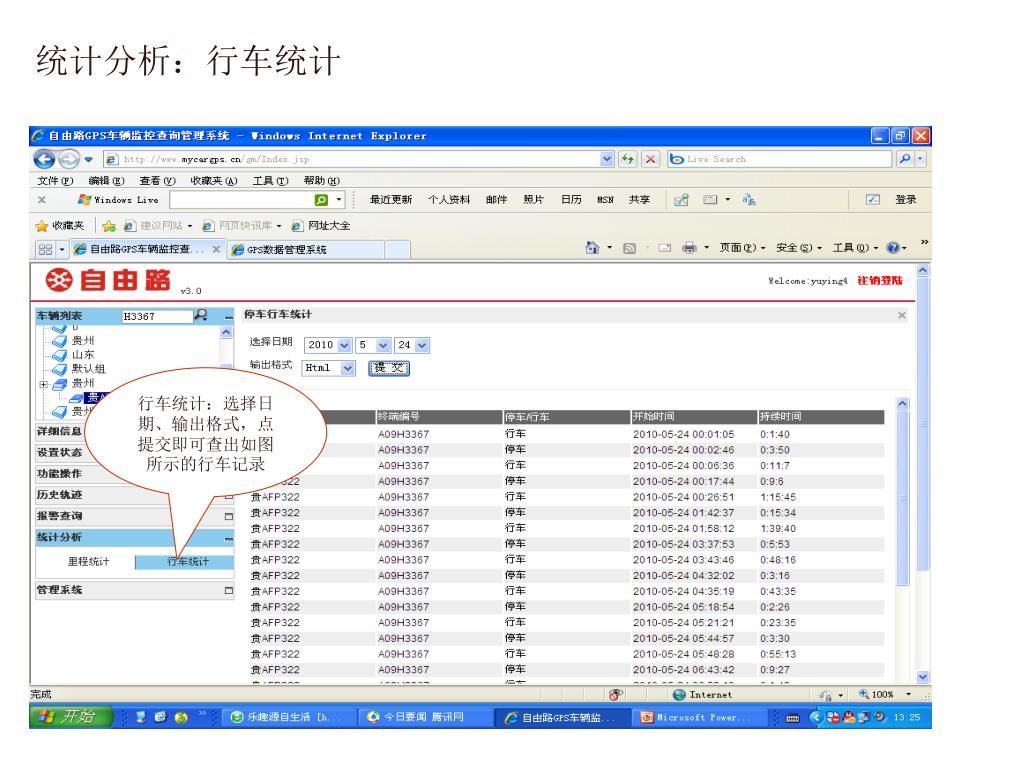The width and height of the screenshot is (1024, 768).
Task: Expand the 管理系统 panel toggle box
Action: point(228,590)
